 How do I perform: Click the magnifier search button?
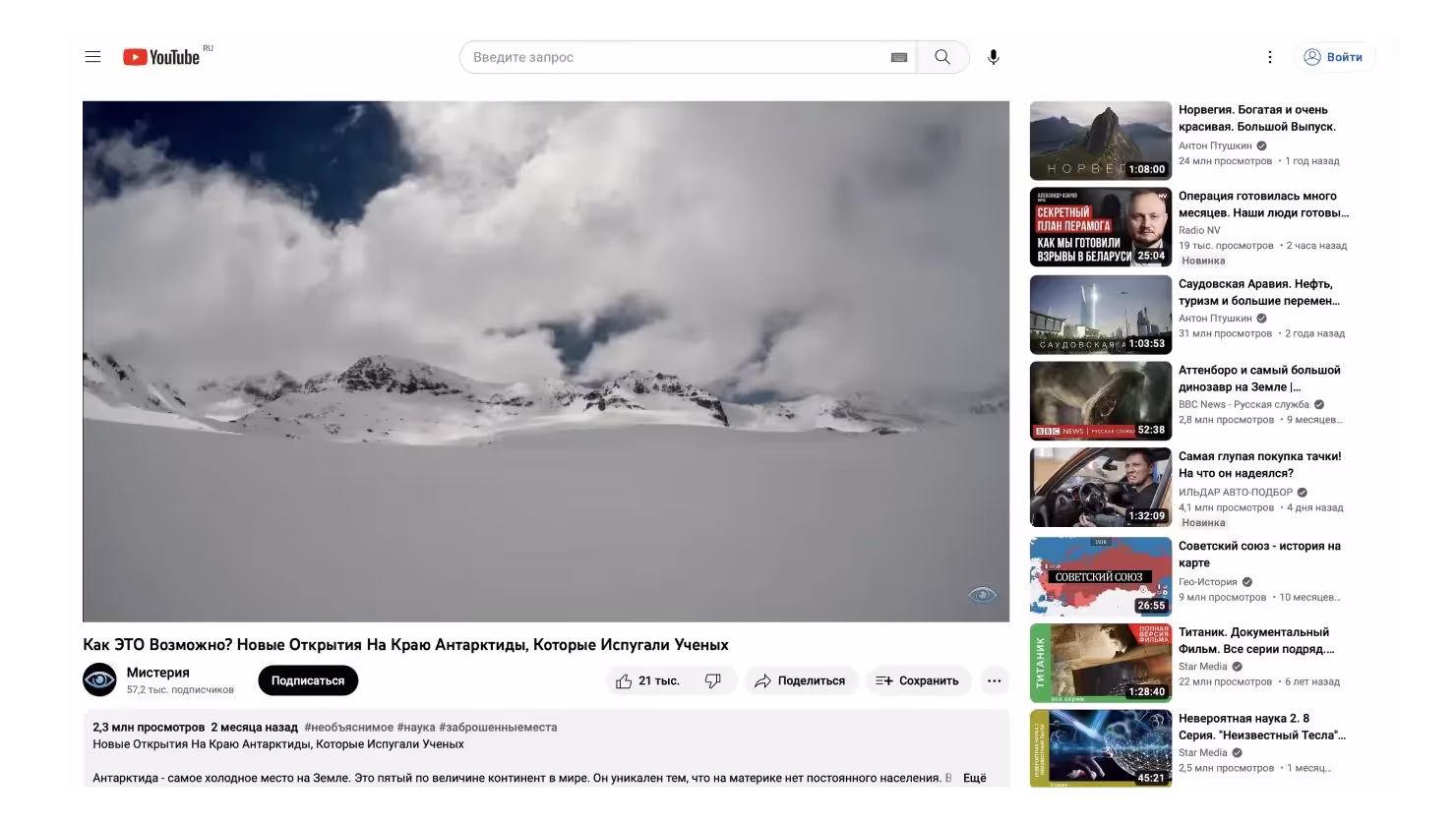point(942,57)
